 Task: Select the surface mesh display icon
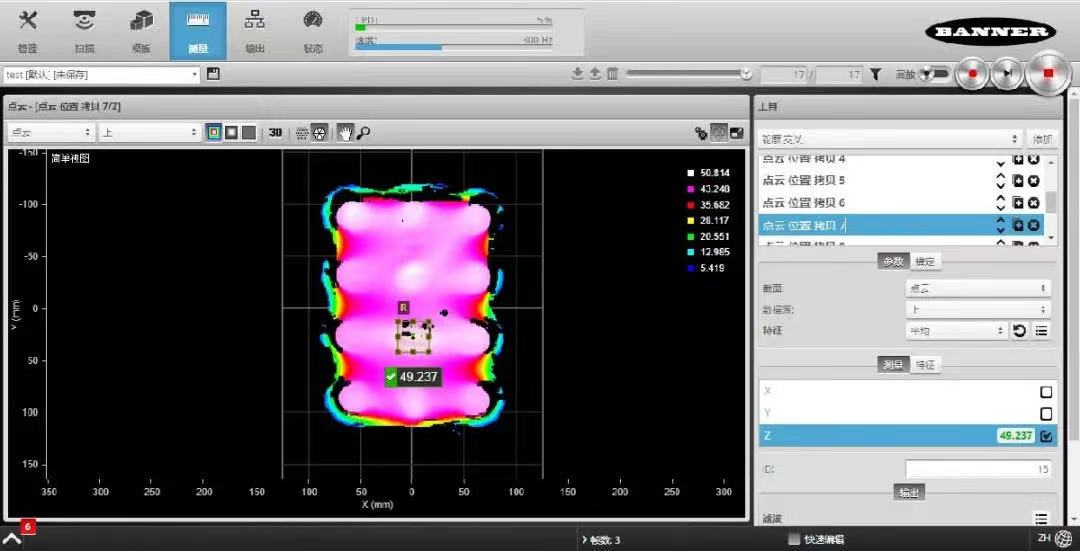coord(319,132)
